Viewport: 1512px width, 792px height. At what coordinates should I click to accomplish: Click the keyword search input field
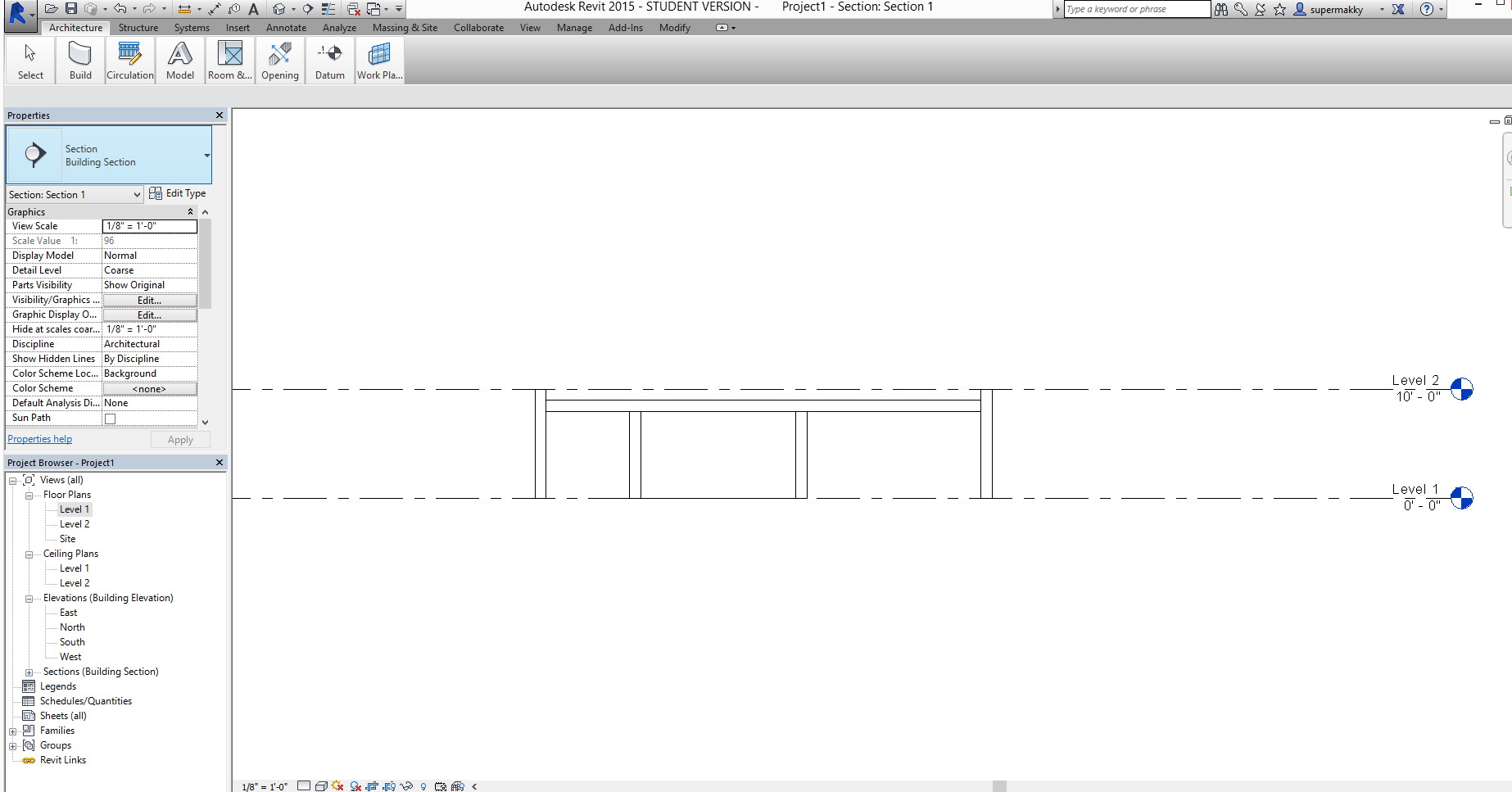(1137, 9)
